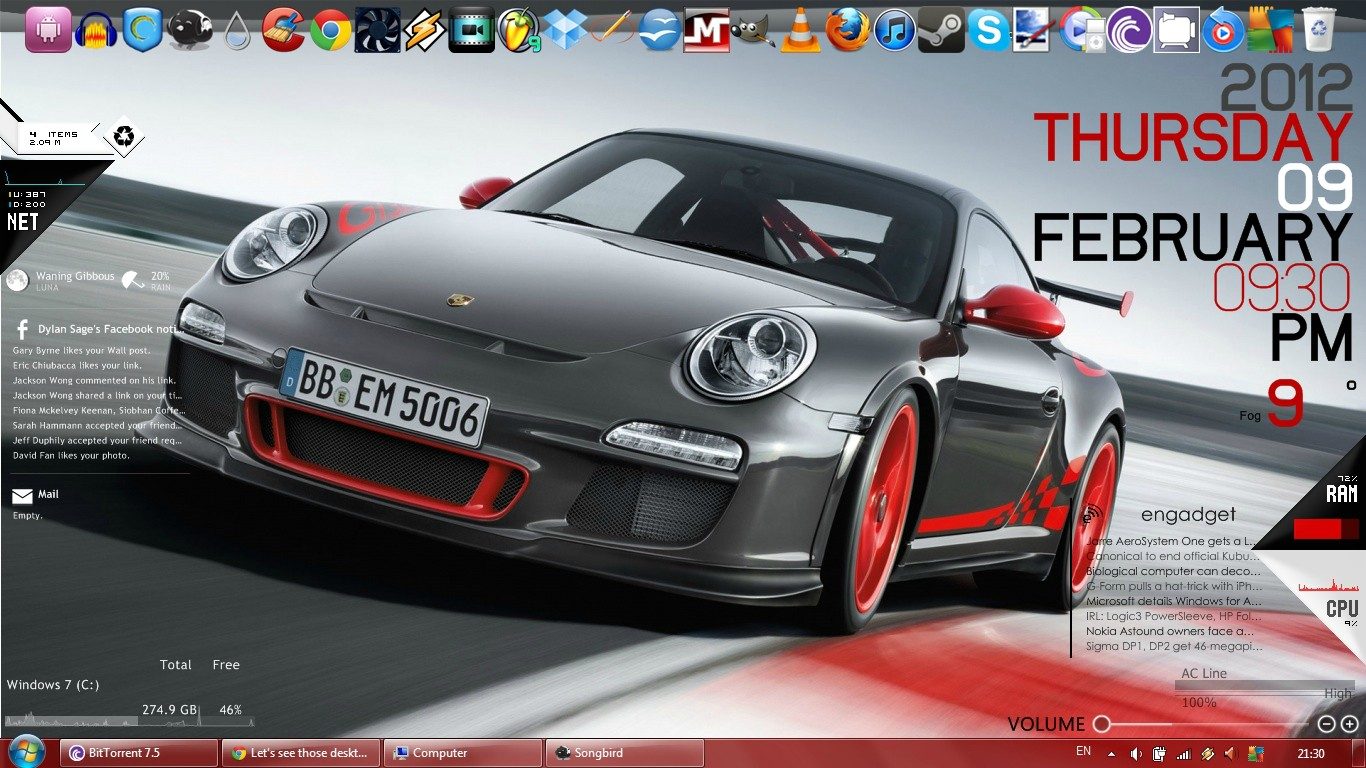Image resolution: width=1366 pixels, height=768 pixels.
Task: Launch the blue replay media player icon
Action: click(1223, 30)
